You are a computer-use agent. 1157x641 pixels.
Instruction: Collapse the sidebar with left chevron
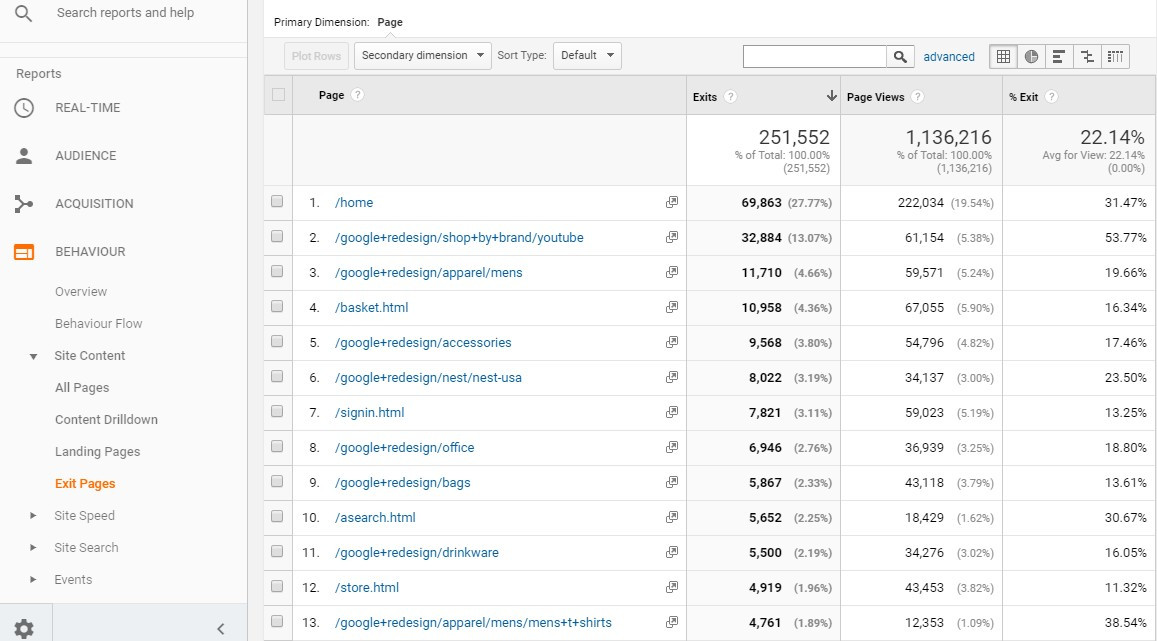[221, 628]
